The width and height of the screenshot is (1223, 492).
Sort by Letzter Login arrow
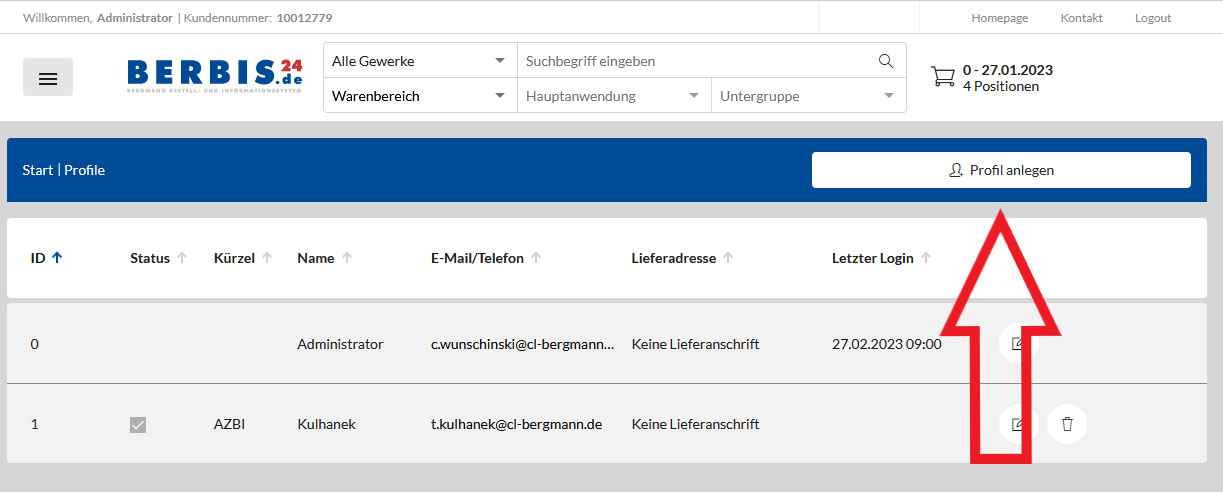pyautogui.click(x=926, y=258)
